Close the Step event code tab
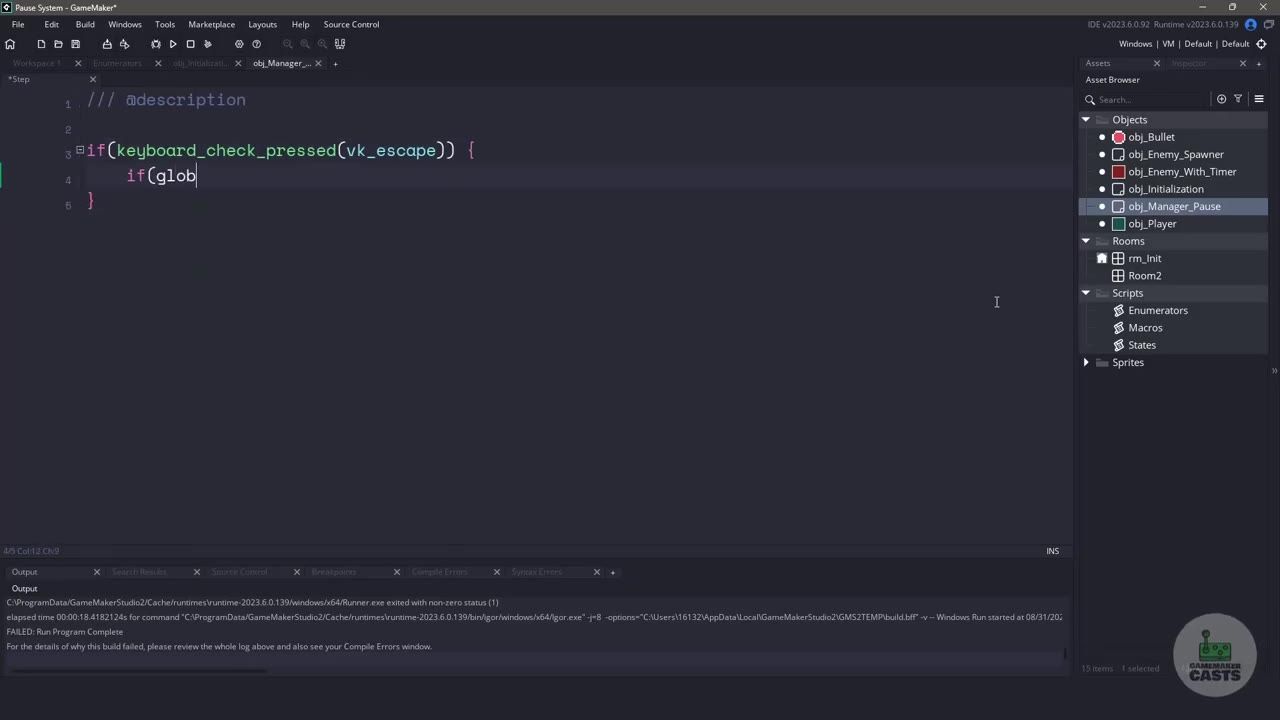The height and width of the screenshot is (720, 1280). tap(93, 79)
